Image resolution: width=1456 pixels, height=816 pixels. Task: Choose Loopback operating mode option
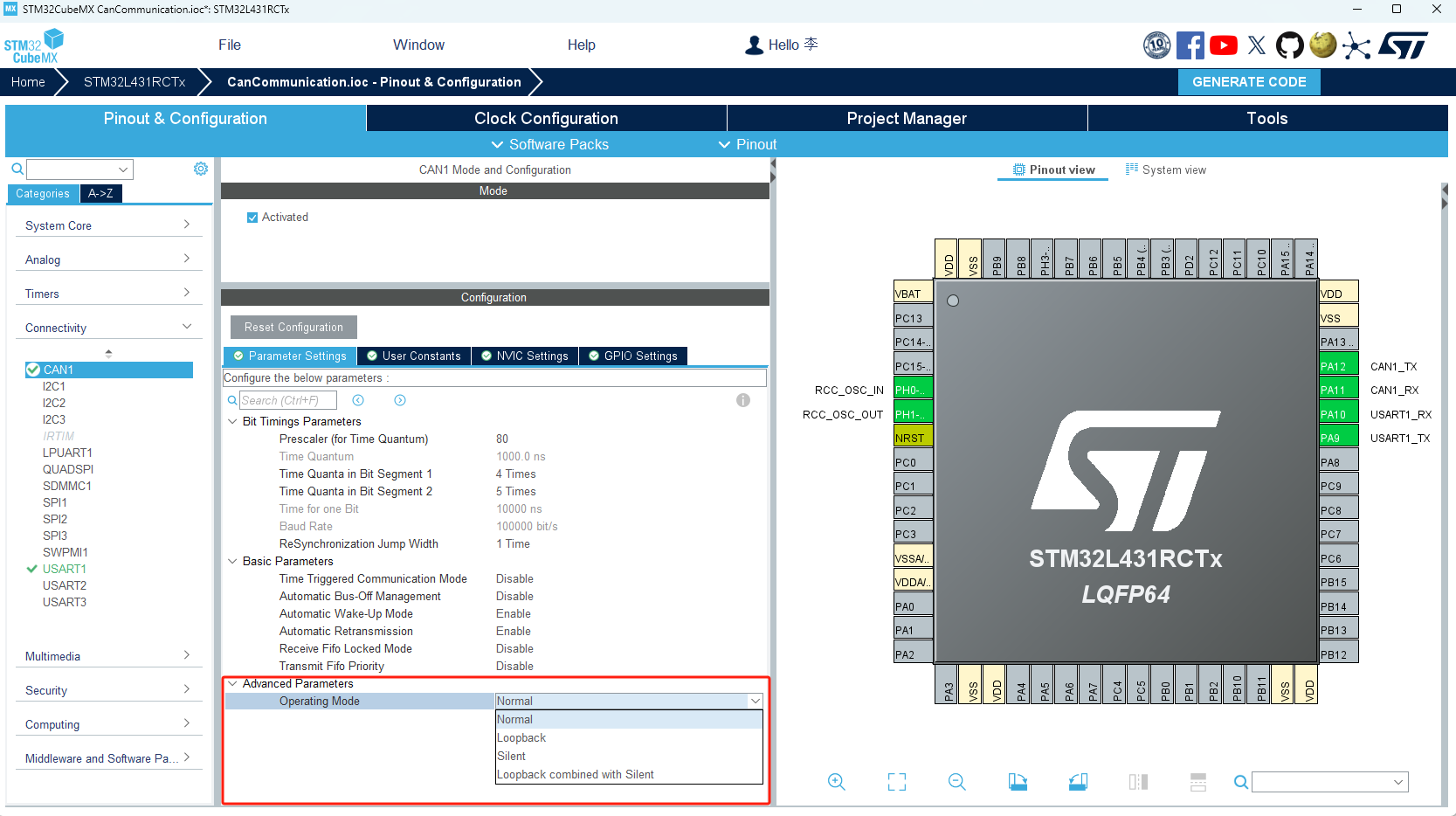tap(629, 738)
